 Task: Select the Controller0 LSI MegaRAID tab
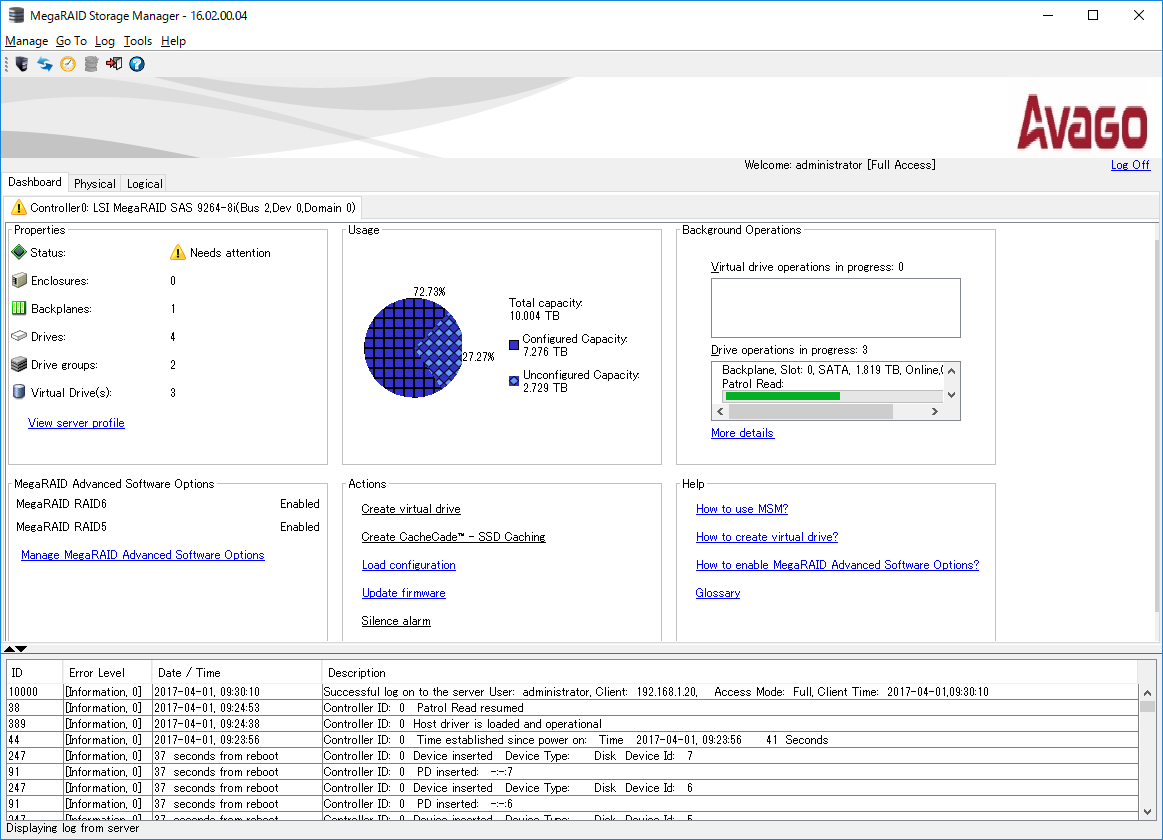pyautogui.click(x=183, y=208)
